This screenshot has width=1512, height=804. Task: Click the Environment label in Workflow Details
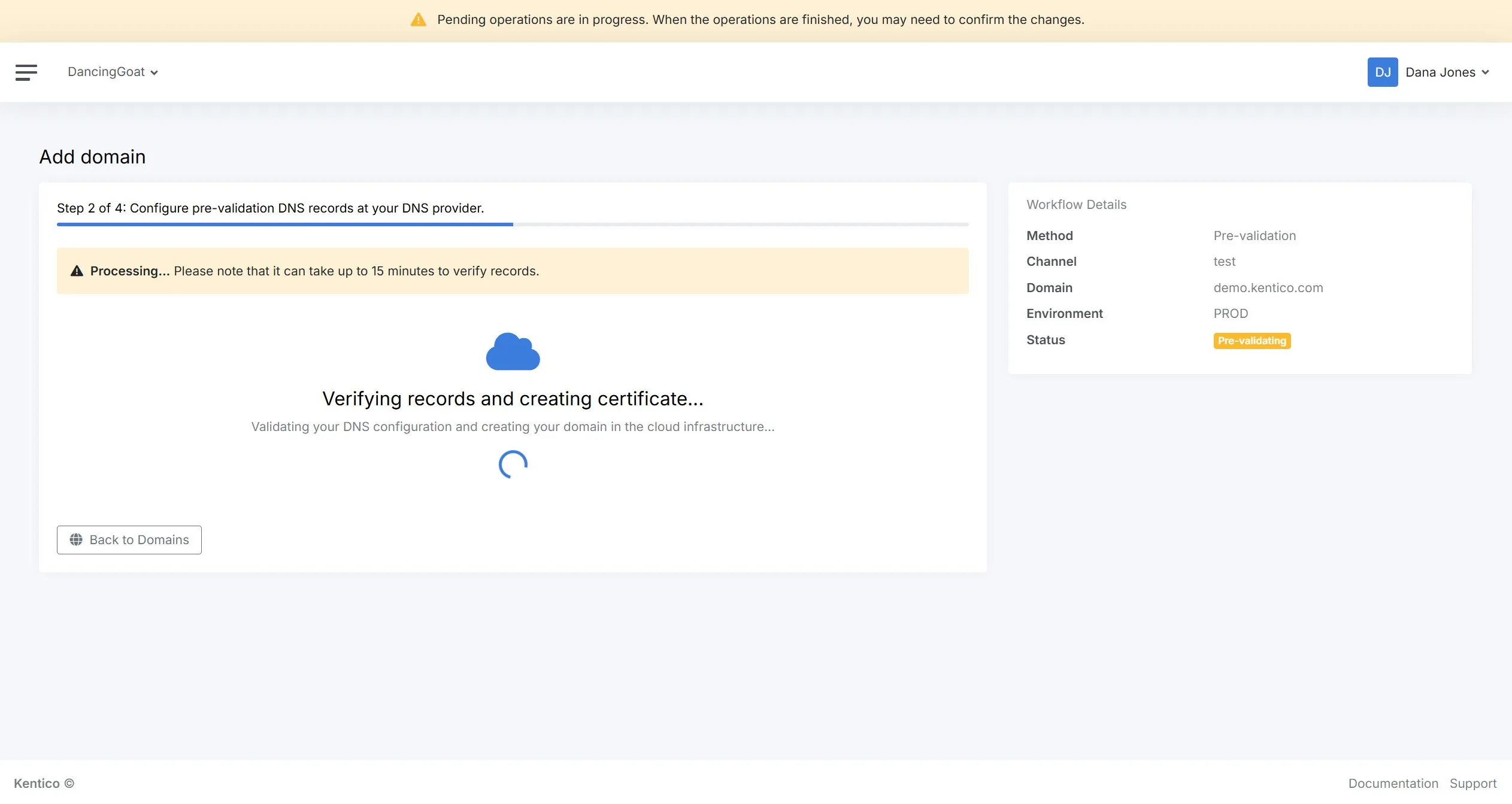point(1064,314)
